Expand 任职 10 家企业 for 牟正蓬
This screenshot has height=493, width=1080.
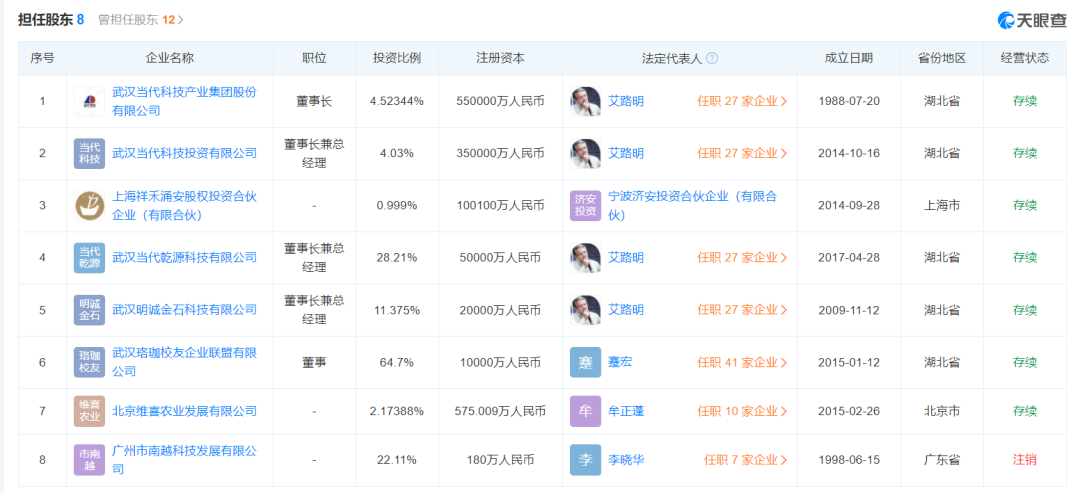742,411
